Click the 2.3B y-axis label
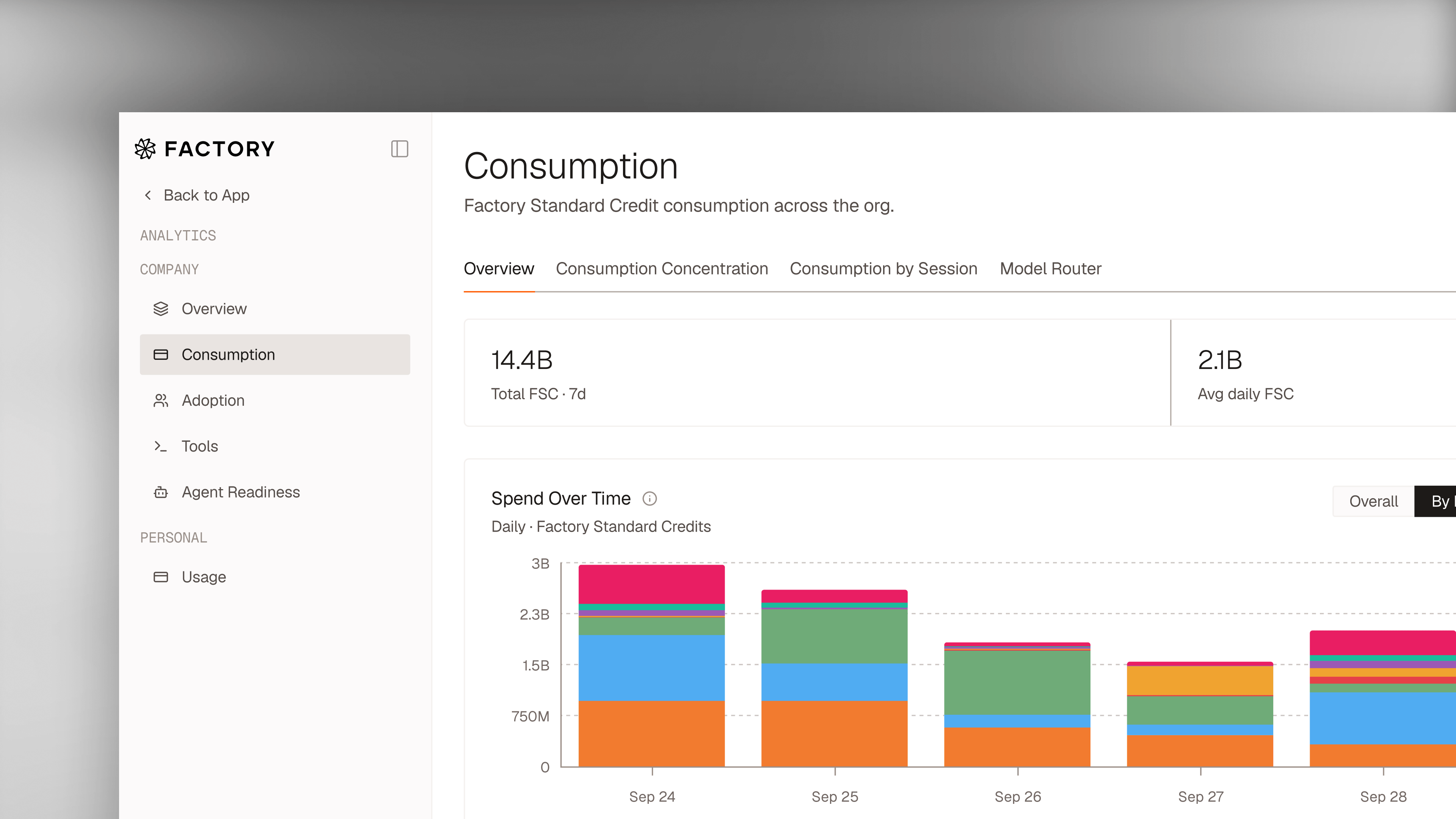Screen dimensions: 1456x819 535,614
